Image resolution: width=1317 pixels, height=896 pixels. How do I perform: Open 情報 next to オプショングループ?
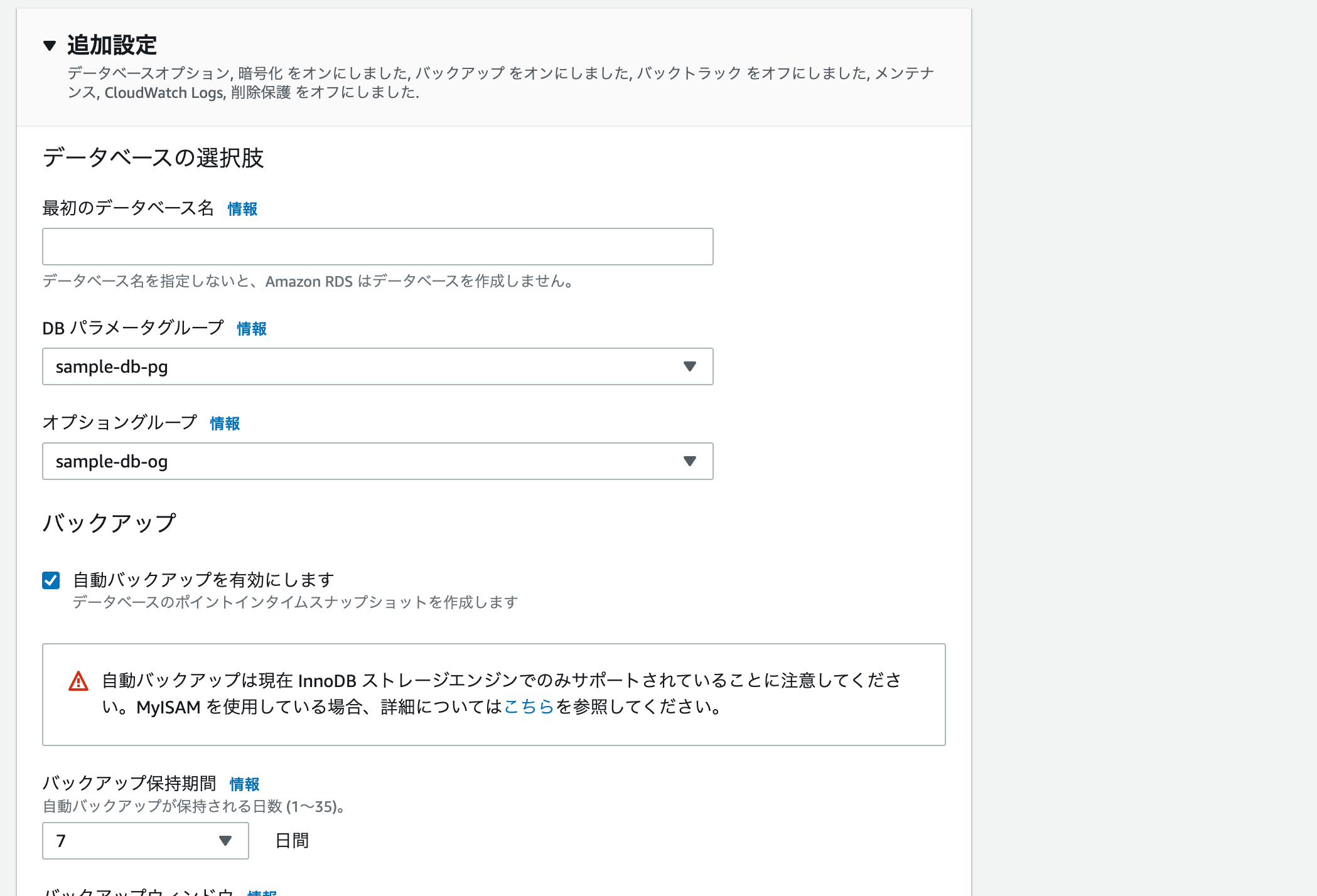225,424
